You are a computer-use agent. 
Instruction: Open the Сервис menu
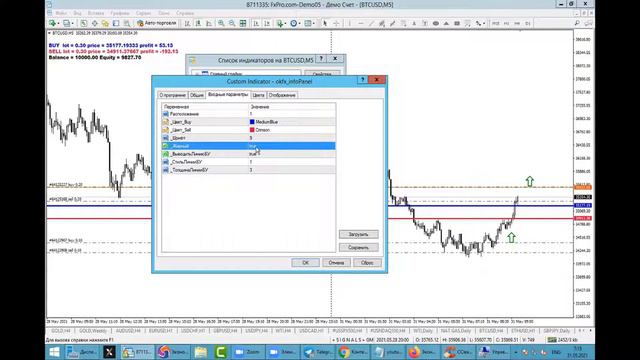click(143, 13)
